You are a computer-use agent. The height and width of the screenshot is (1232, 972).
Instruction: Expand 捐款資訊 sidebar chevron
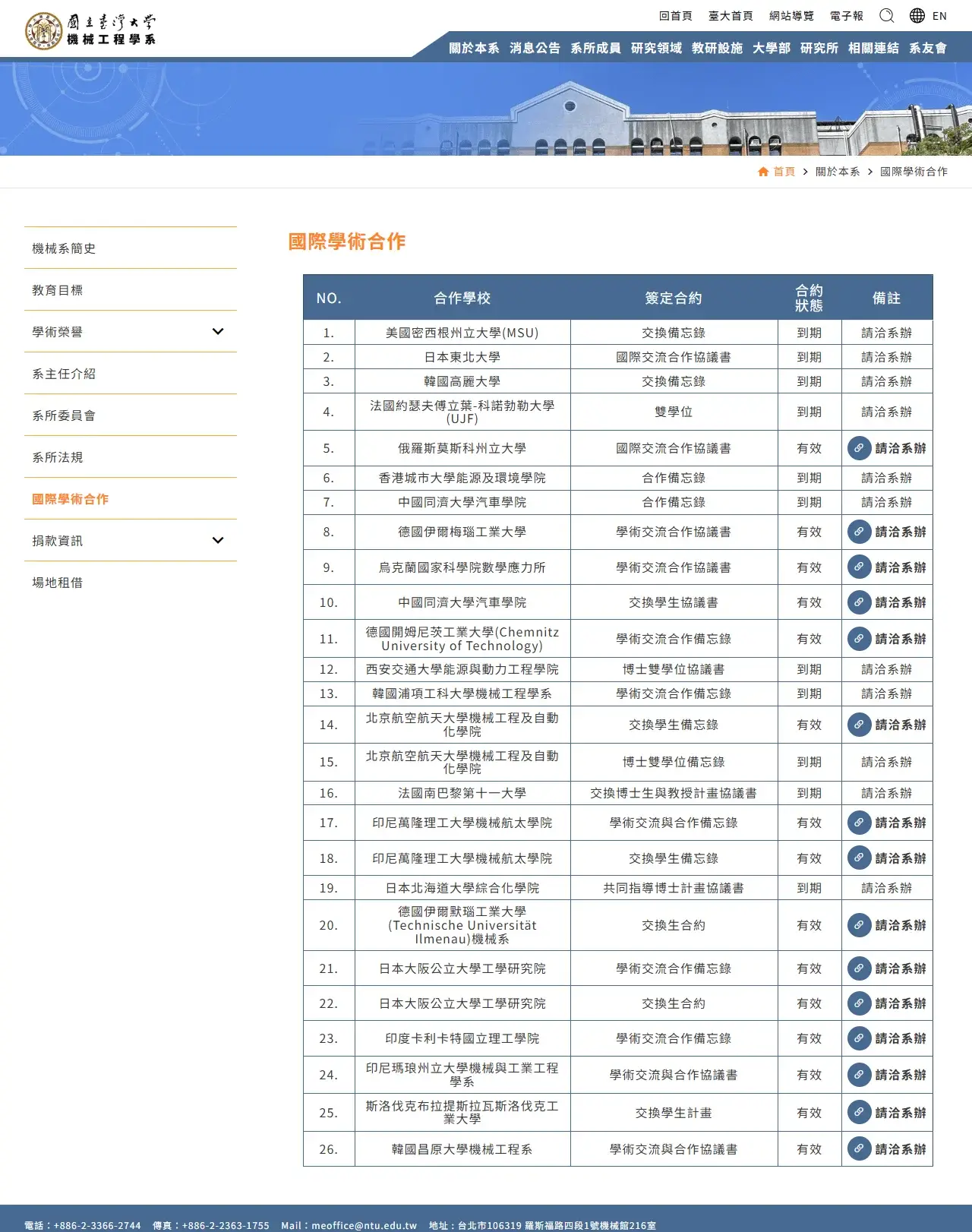coord(218,540)
